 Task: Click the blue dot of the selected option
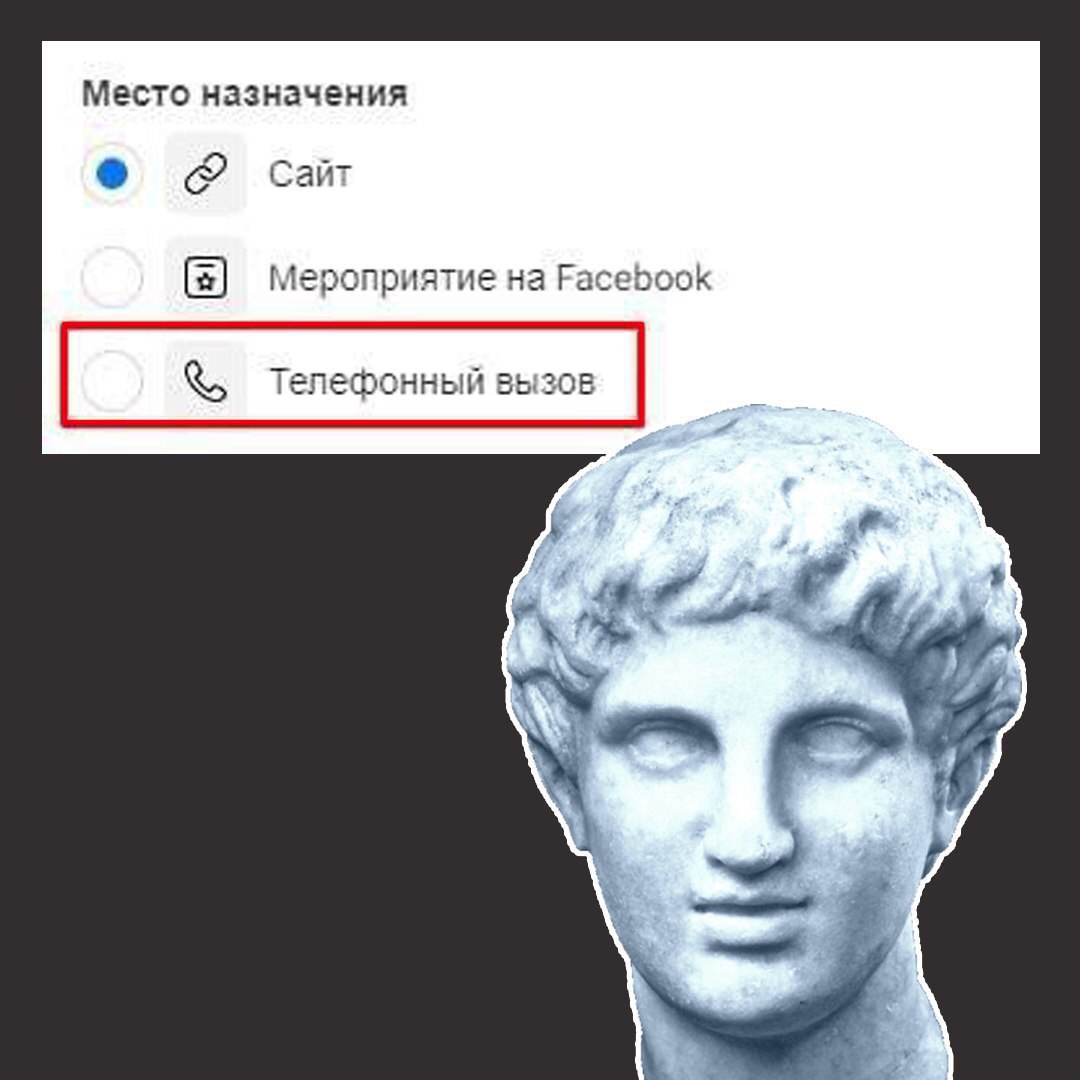[x=112, y=174]
